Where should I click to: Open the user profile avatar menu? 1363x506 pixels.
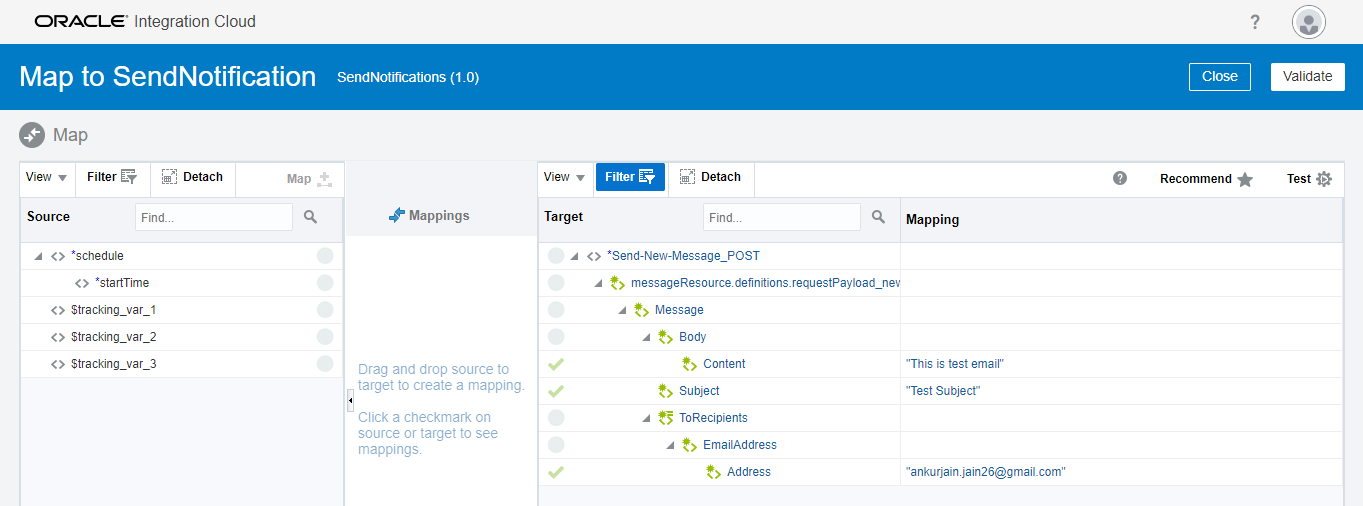1308,22
